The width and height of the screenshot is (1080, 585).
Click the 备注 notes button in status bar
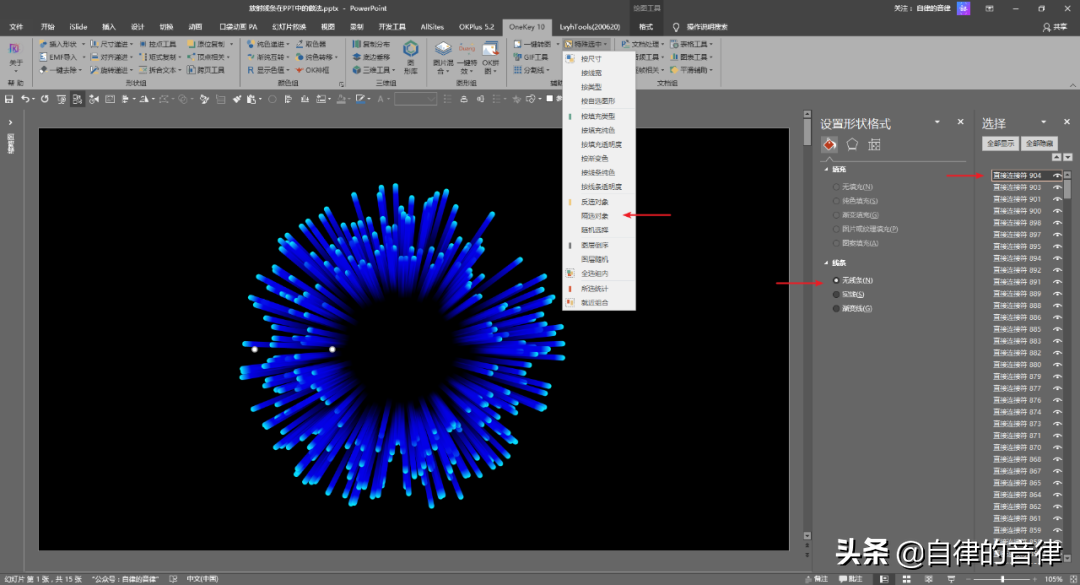[x=816, y=579]
